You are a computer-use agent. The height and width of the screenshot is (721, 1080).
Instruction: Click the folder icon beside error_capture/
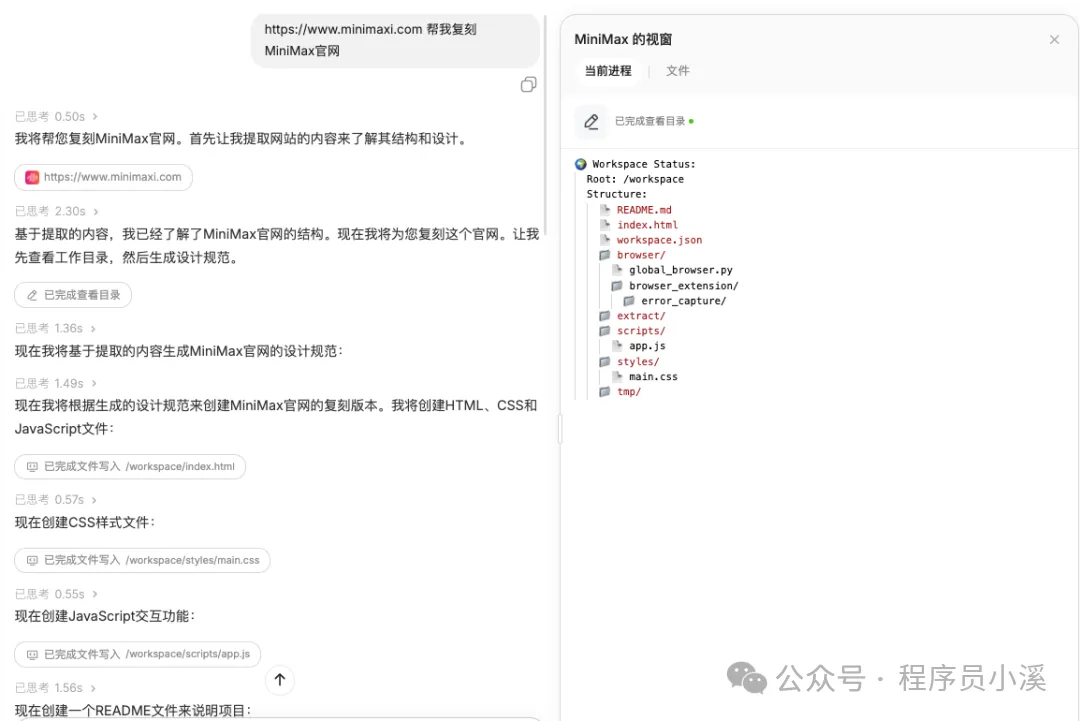click(x=629, y=300)
